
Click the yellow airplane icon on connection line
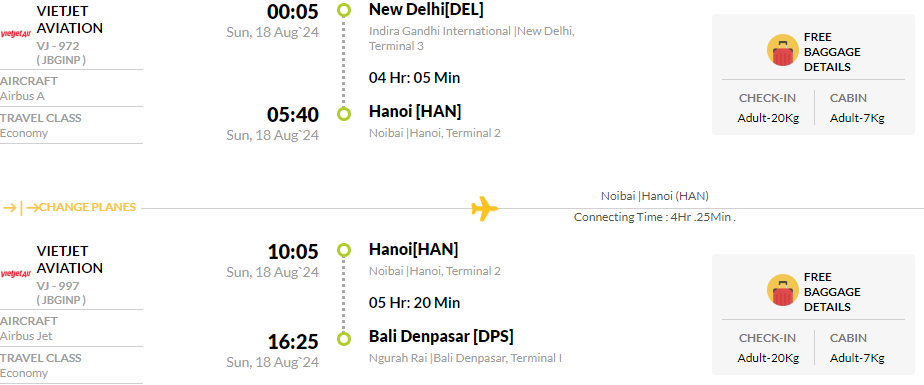point(484,209)
